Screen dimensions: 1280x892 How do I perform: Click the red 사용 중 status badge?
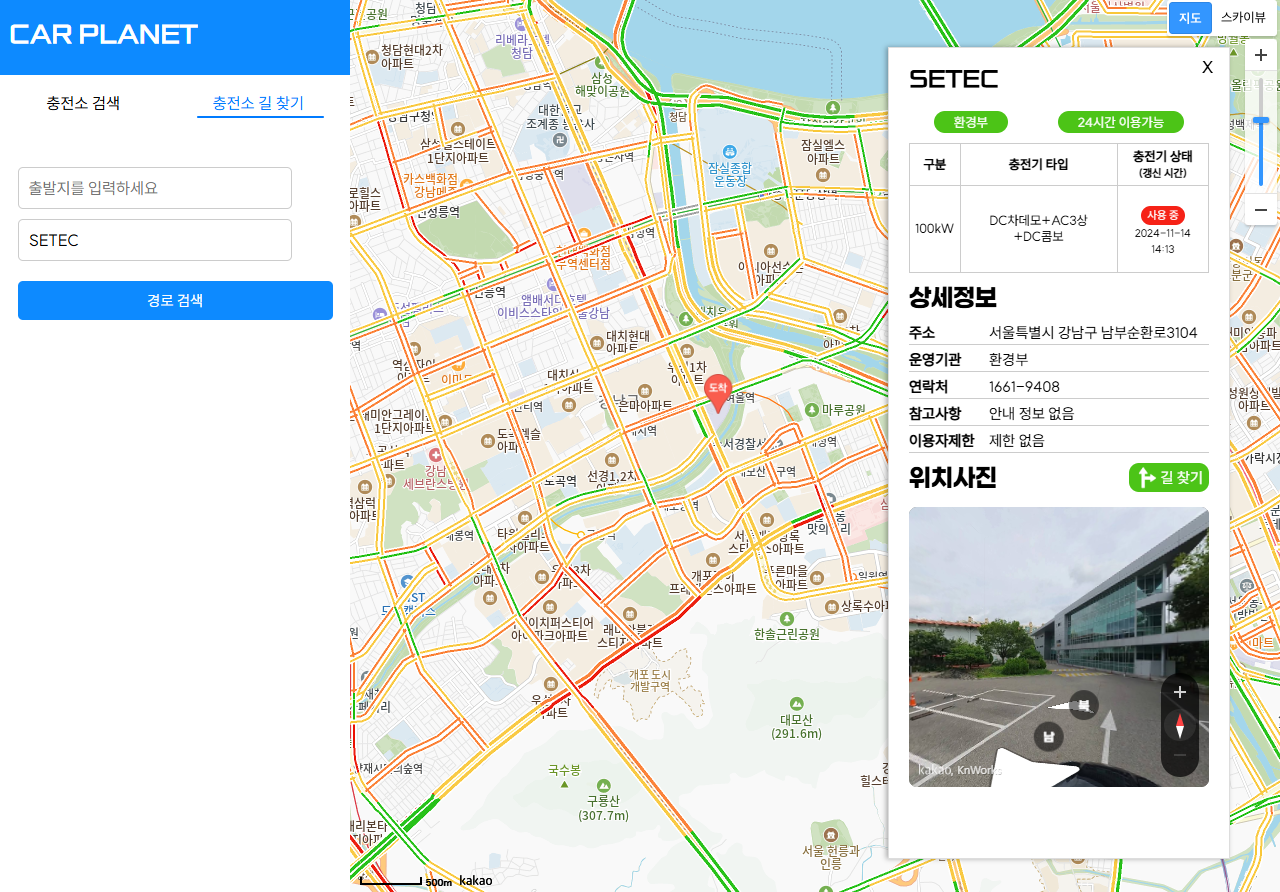point(1163,215)
